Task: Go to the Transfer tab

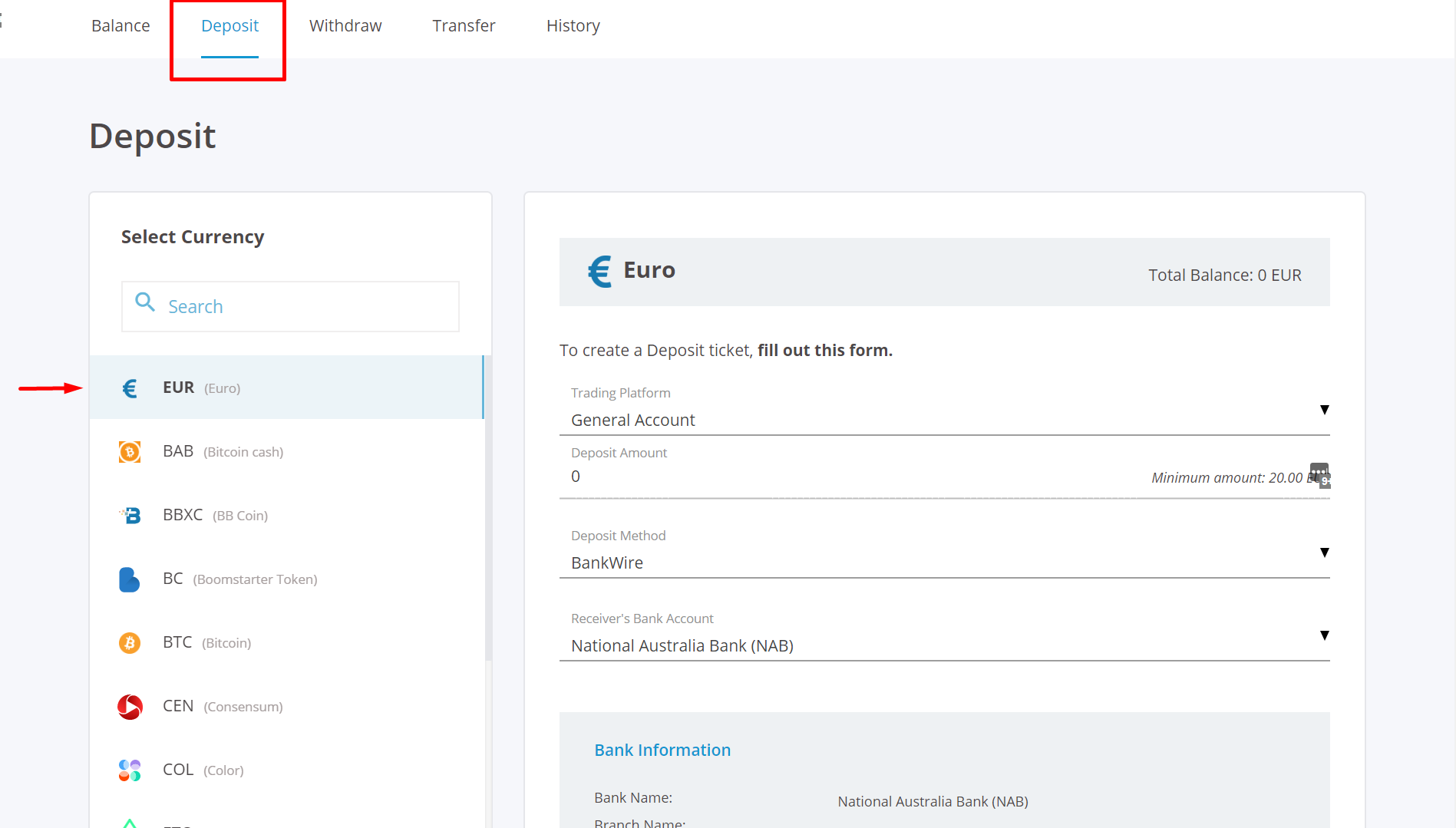Action: click(464, 26)
